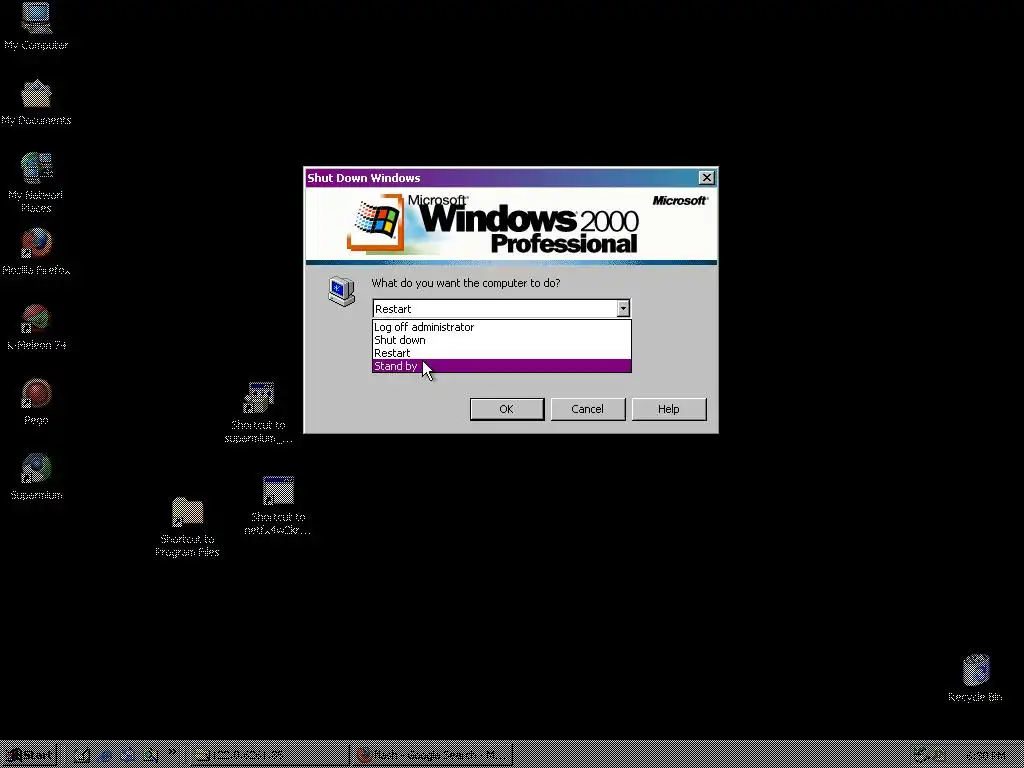Open Help in Shut Down Windows

click(x=669, y=409)
